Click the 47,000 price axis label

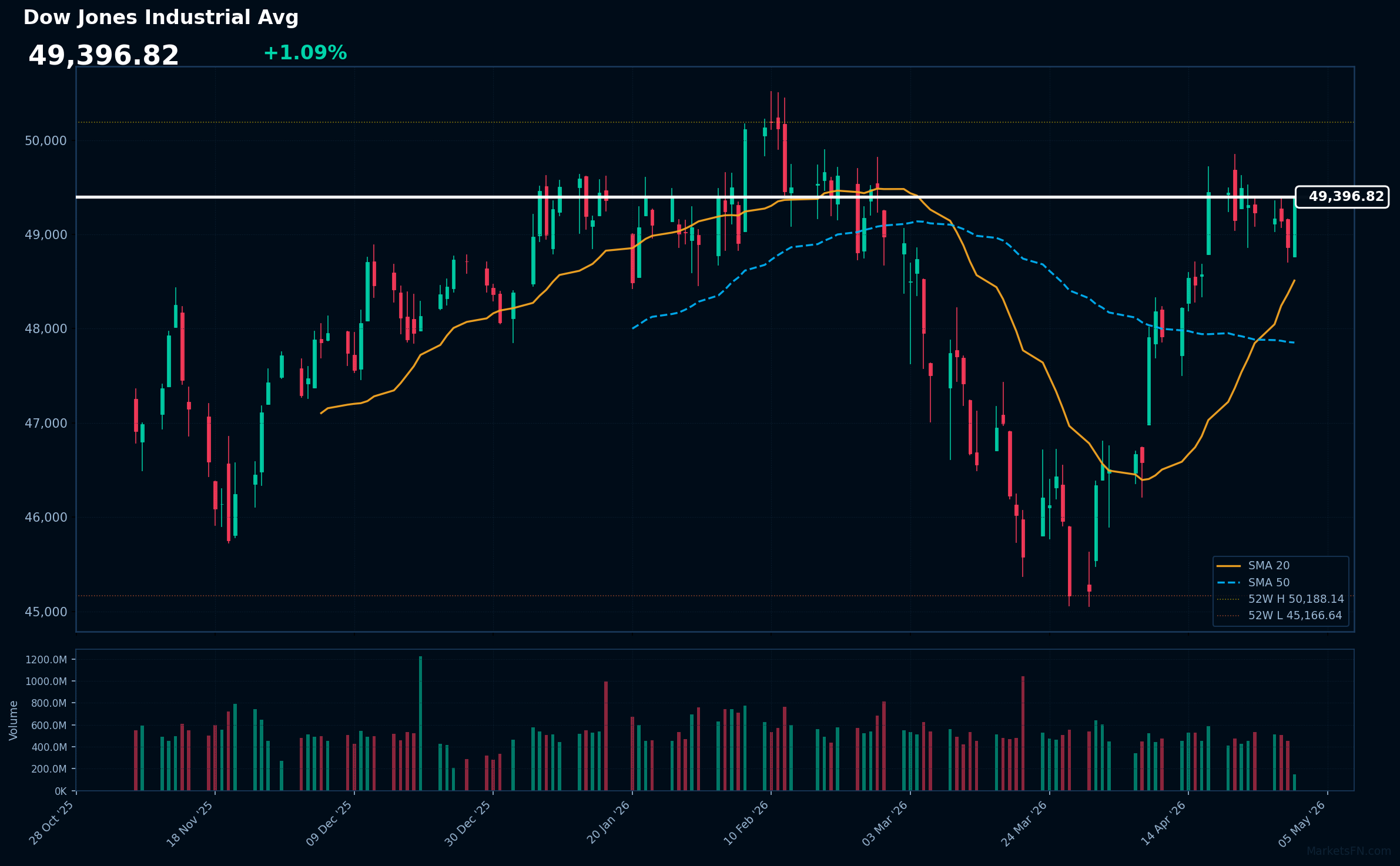(46, 424)
